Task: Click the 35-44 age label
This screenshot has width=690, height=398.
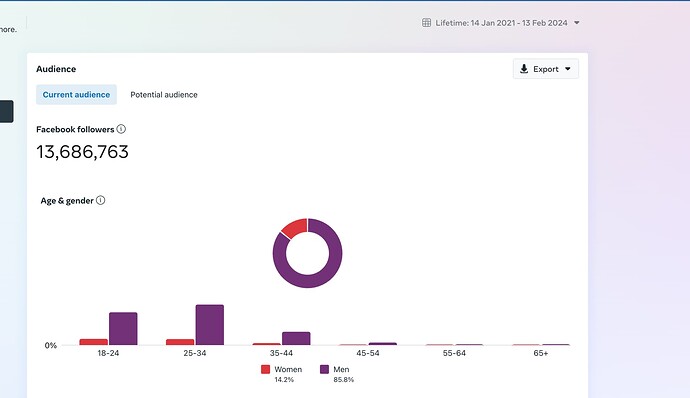Action: tap(281, 353)
